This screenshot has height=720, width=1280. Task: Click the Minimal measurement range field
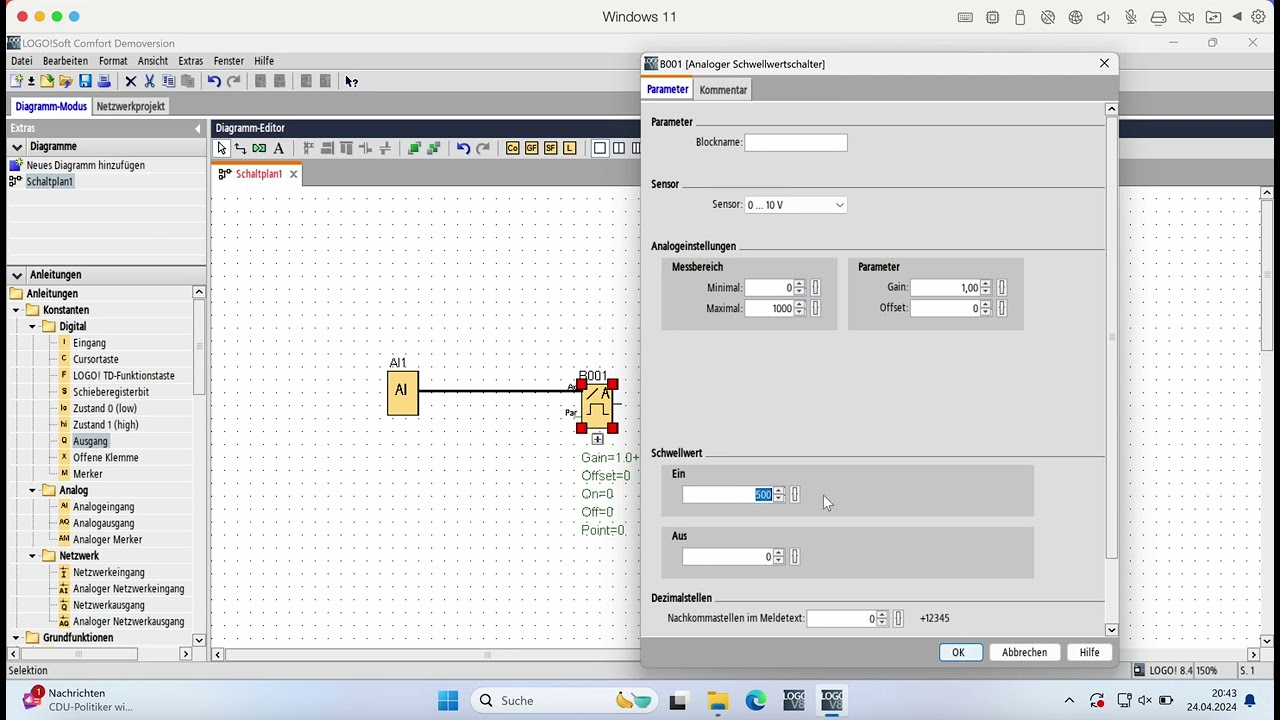[x=769, y=288]
